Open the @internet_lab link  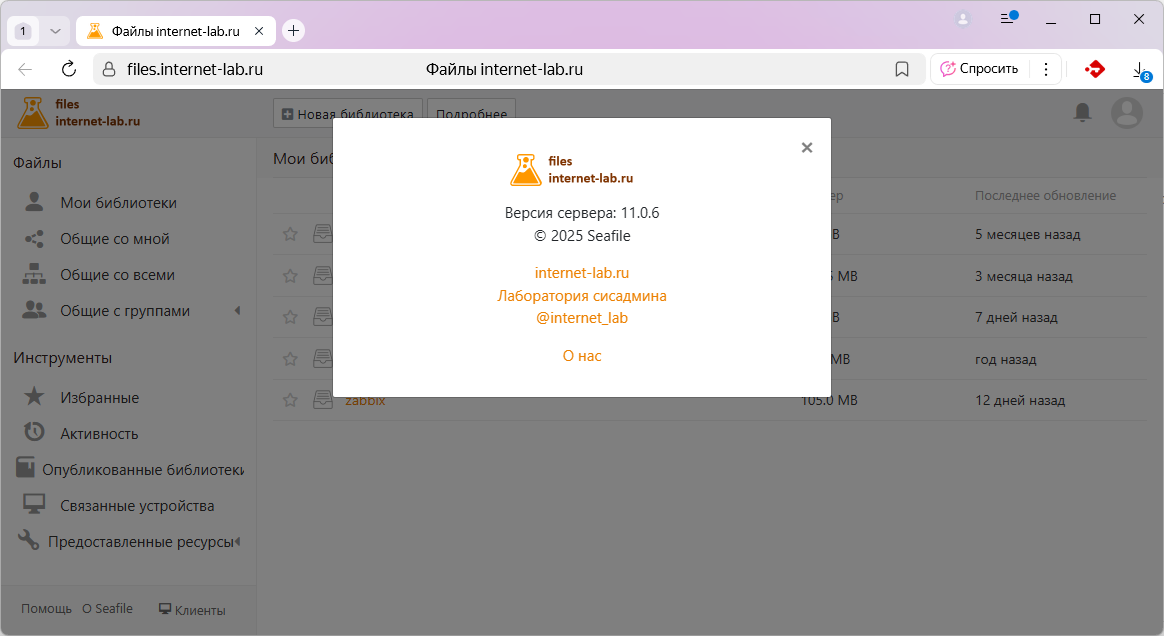pos(582,318)
